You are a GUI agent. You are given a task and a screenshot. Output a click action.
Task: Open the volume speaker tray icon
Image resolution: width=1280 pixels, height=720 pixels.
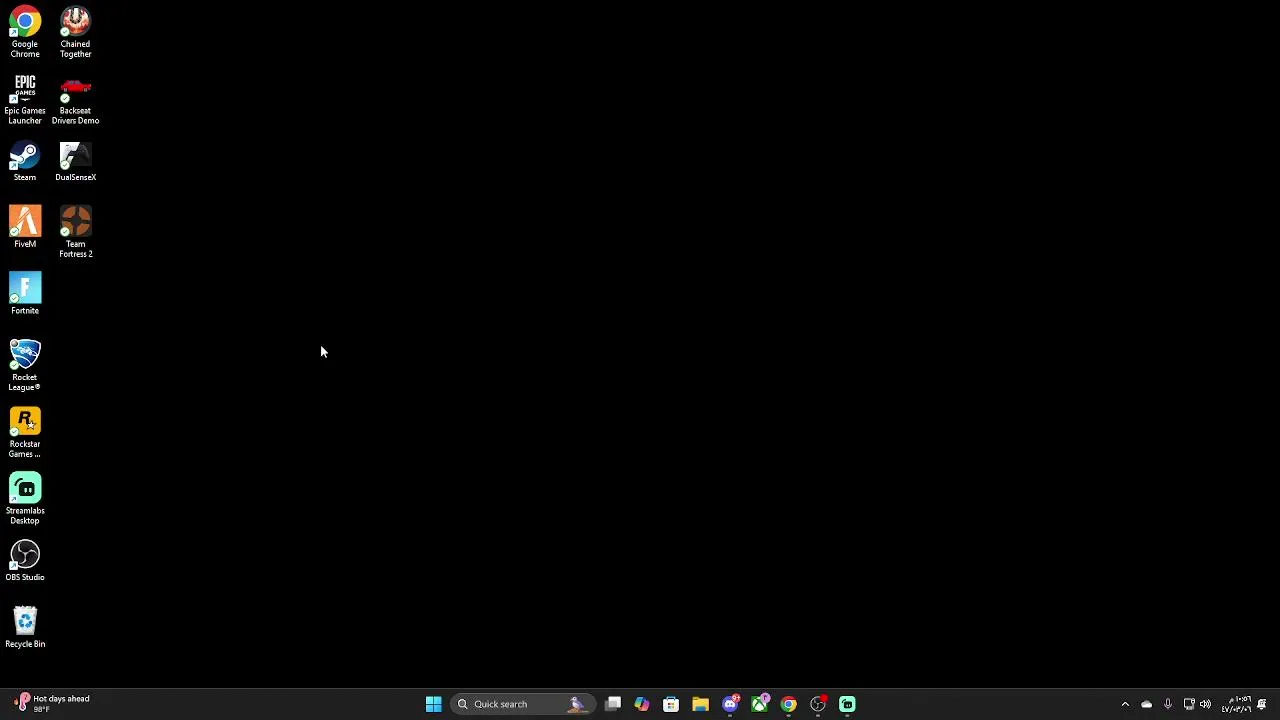[x=1205, y=704]
